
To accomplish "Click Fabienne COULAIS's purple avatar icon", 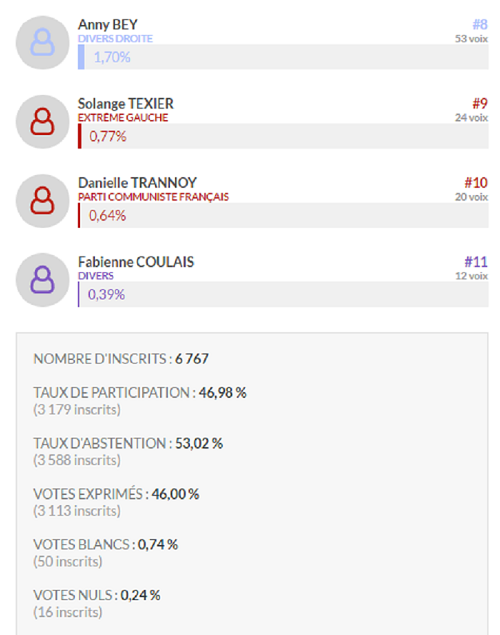I will pyautogui.click(x=43, y=280).
